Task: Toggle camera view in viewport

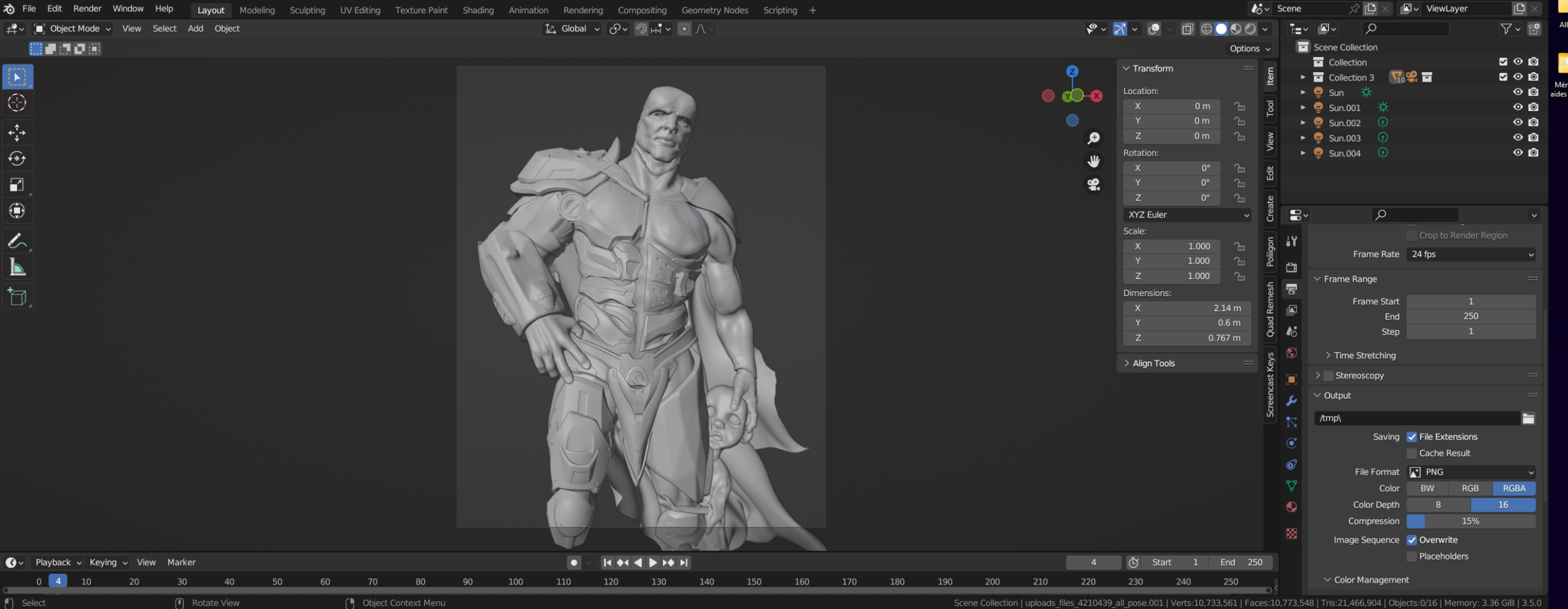Action: tap(1094, 185)
